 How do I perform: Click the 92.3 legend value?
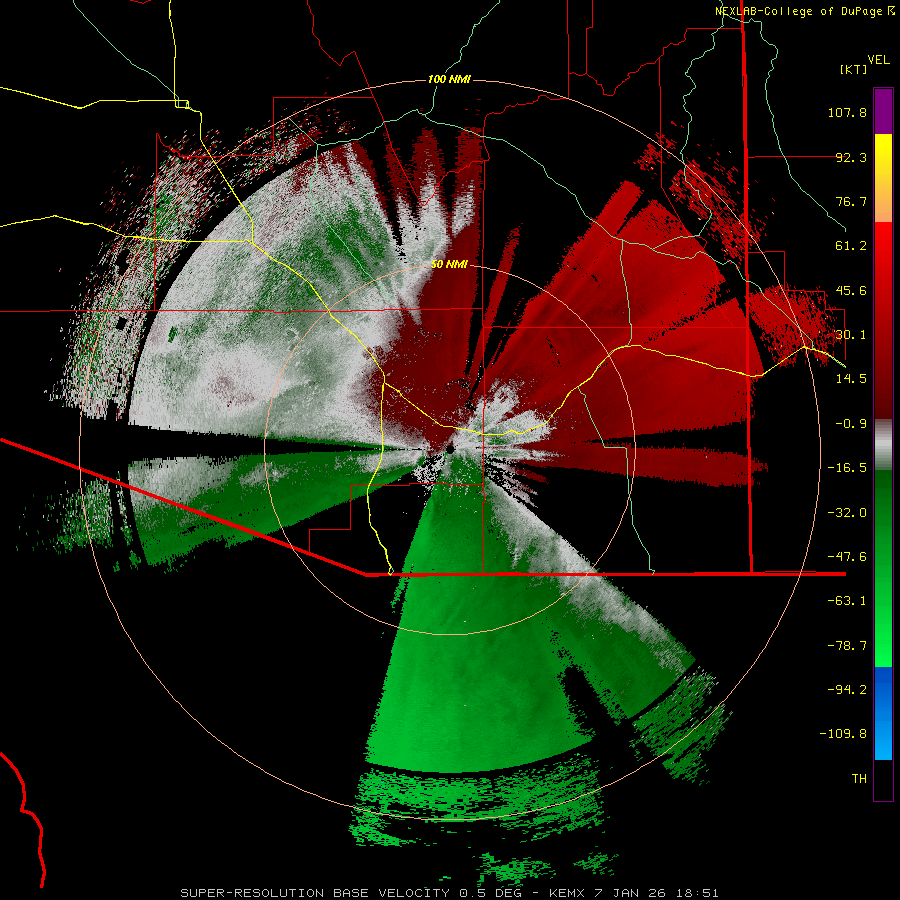(x=851, y=157)
